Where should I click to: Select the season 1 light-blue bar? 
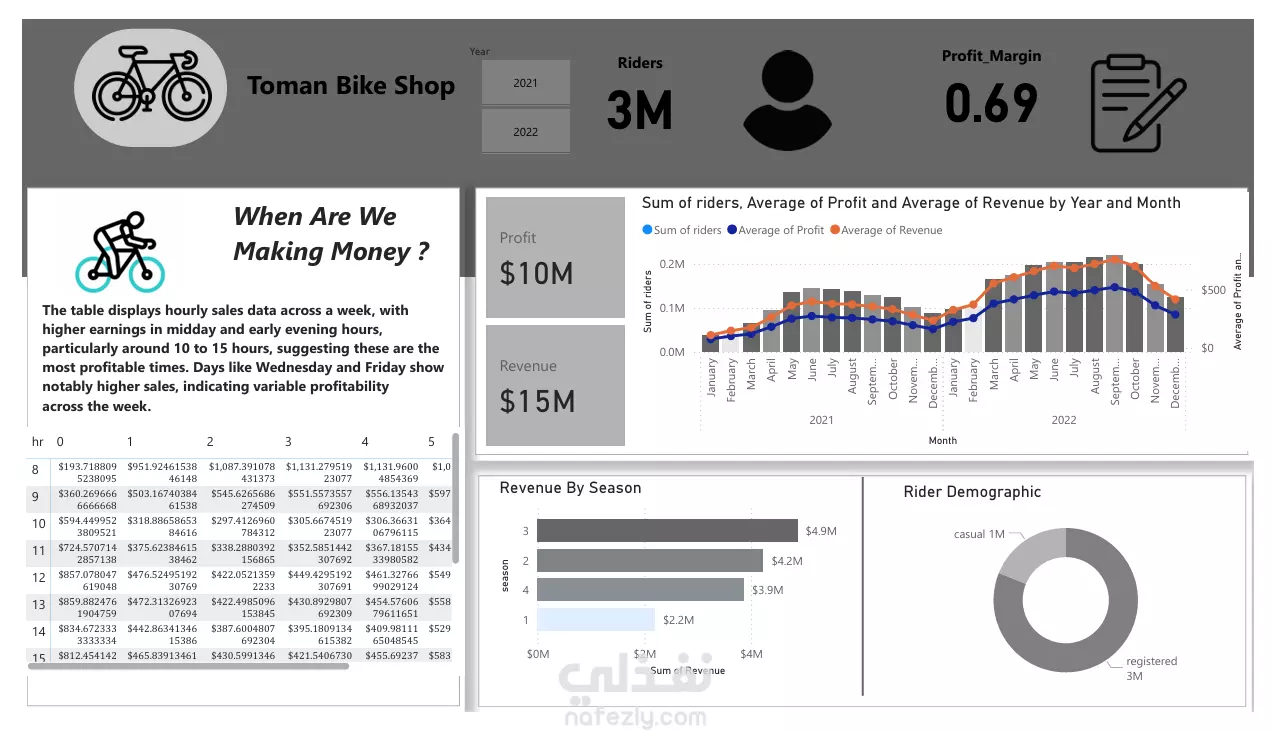595,619
